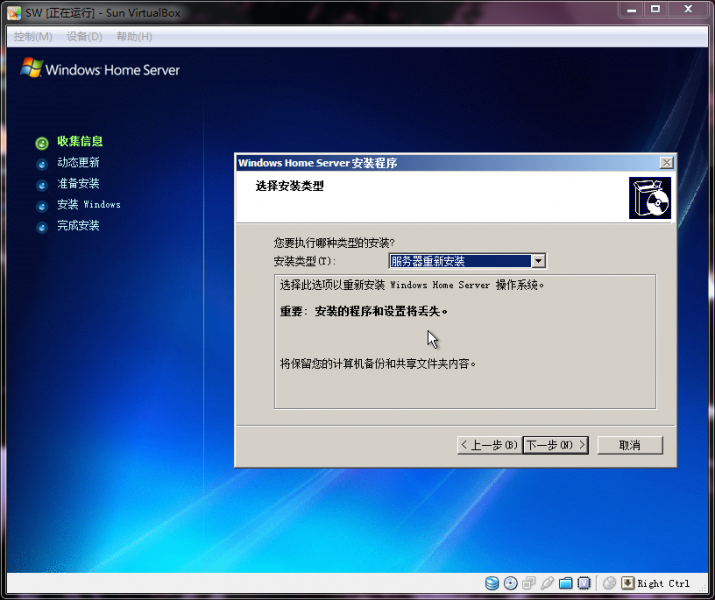The image size is (715, 600).
Task: Click the 准备安装 step label
Action: tap(78, 183)
